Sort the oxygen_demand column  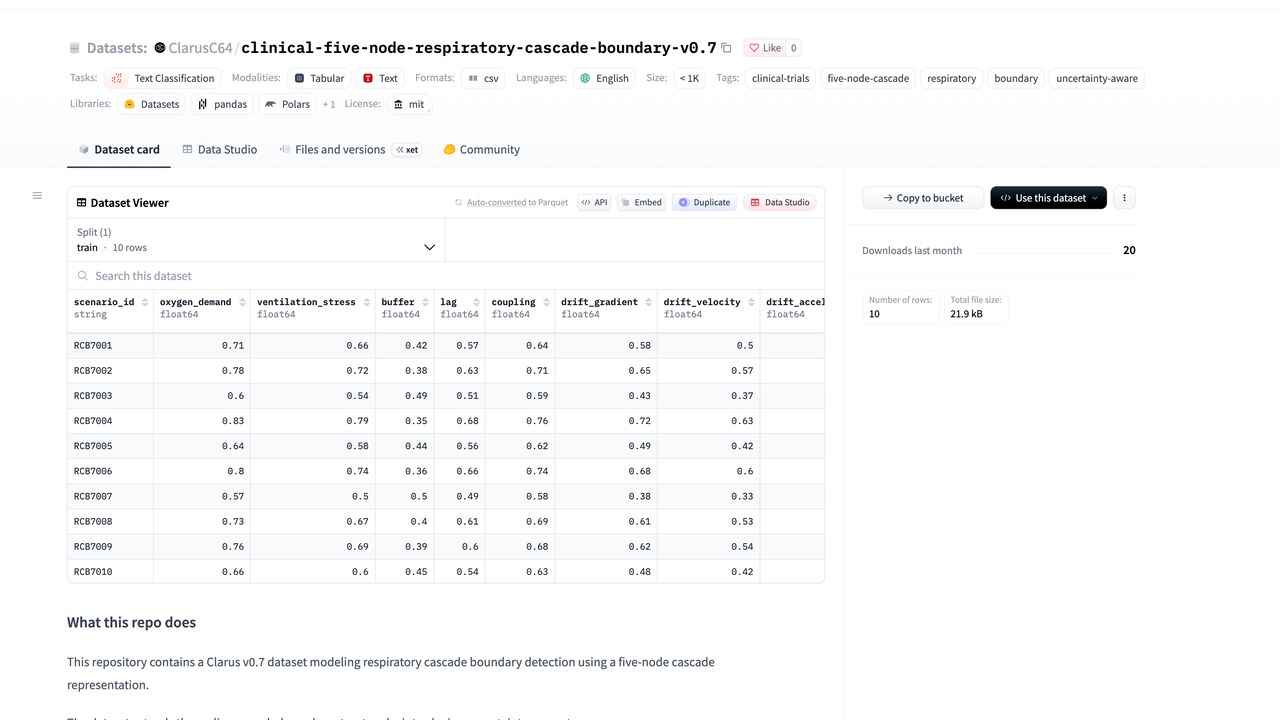(x=241, y=302)
